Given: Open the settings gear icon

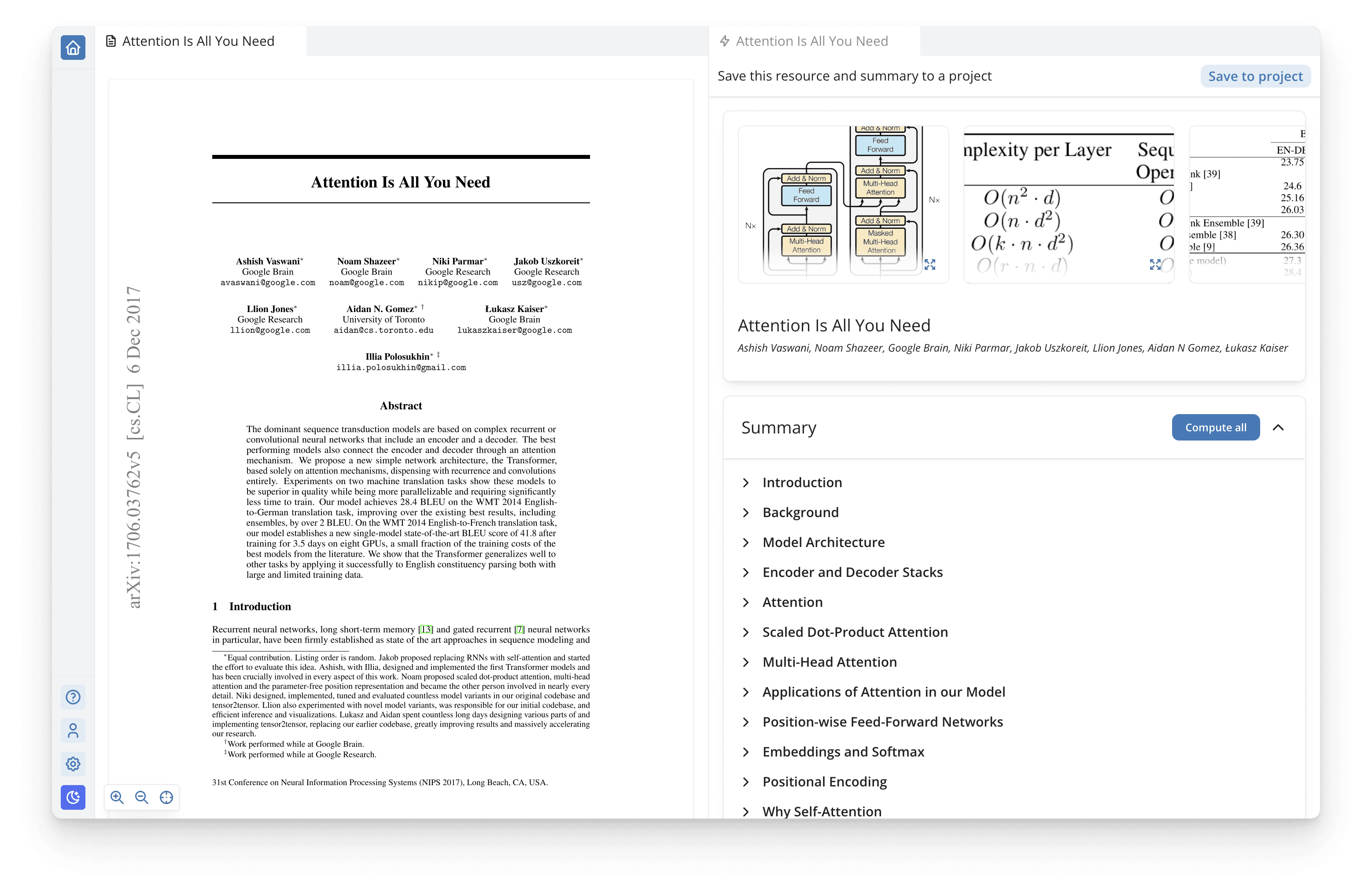Looking at the screenshot, I should pos(73,764).
